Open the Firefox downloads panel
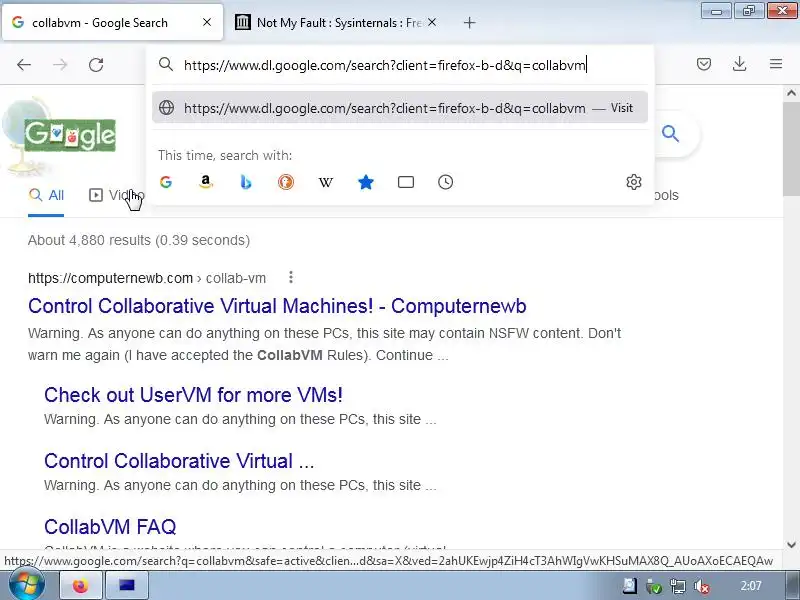 [x=739, y=64]
